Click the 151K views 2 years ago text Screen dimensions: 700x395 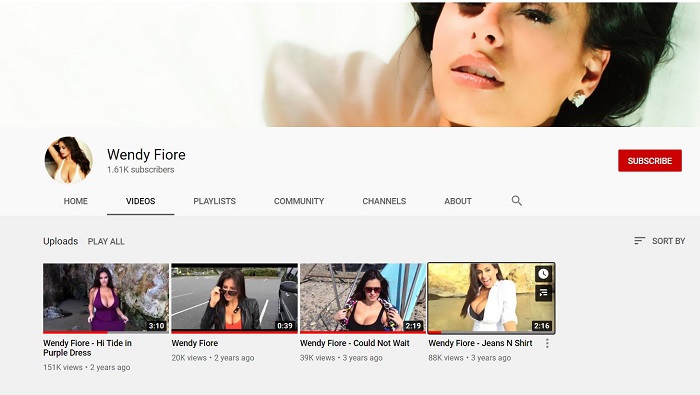point(87,367)
